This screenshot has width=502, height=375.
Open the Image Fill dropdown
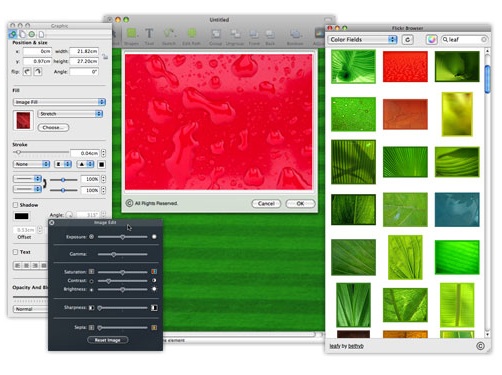click(x=59, y=102)
